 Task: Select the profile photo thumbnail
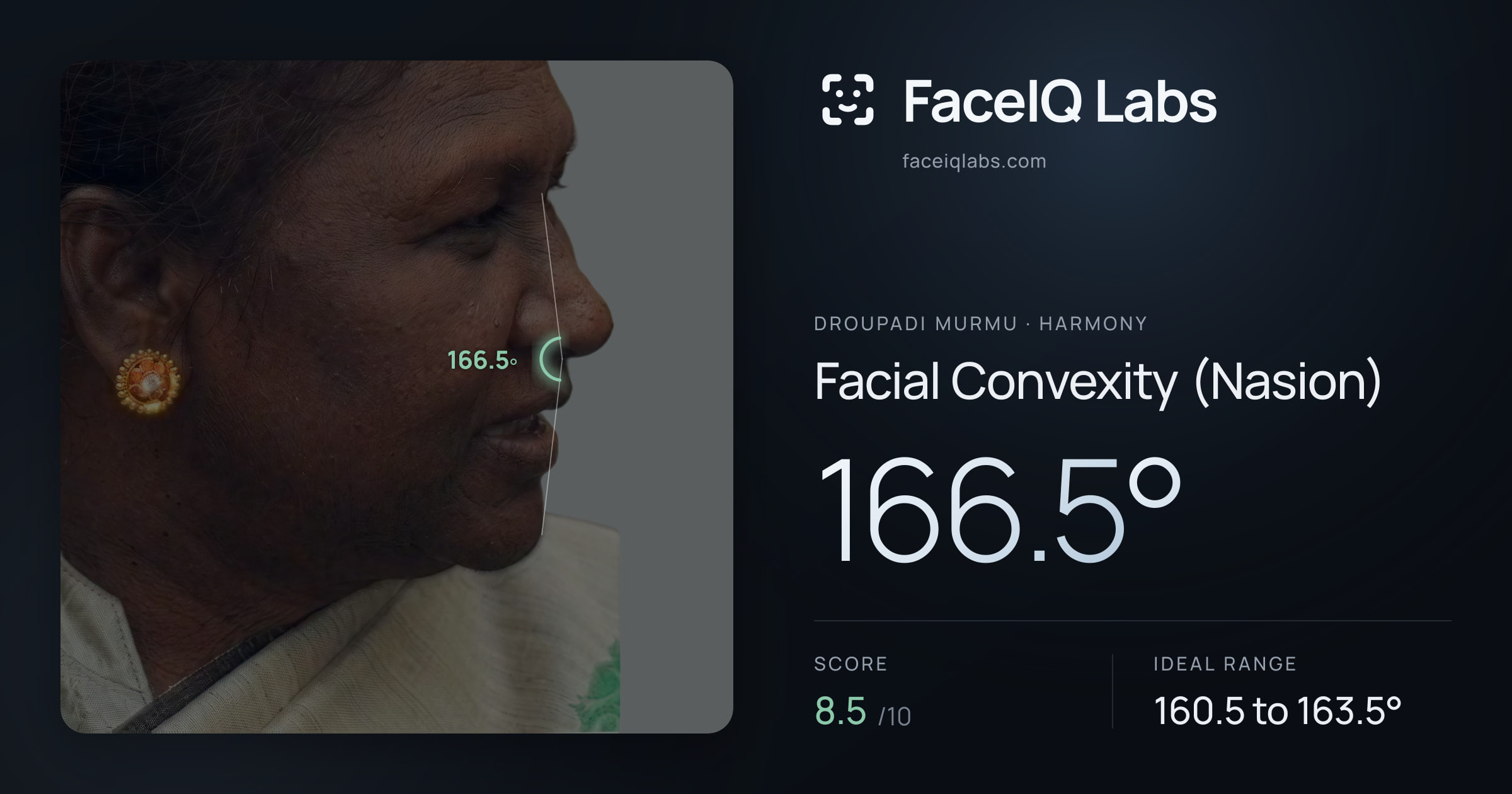(x=397, y=397)
